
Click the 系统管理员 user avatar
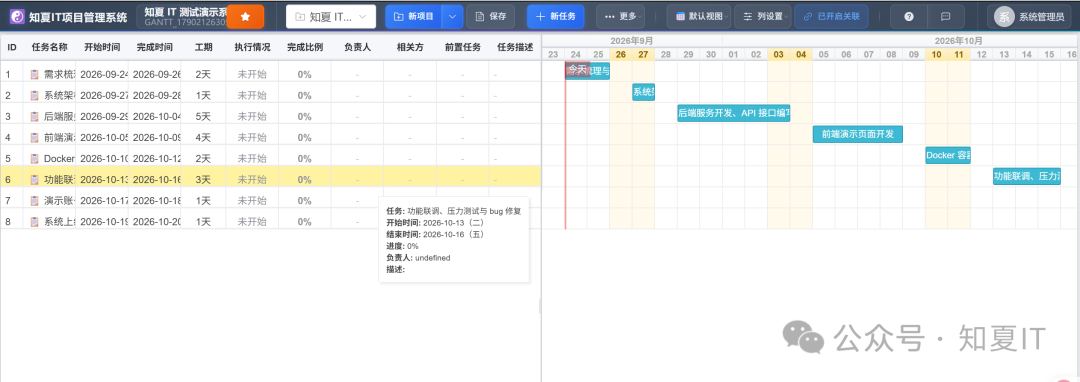pyautogui.click(x=1004, y=17)
